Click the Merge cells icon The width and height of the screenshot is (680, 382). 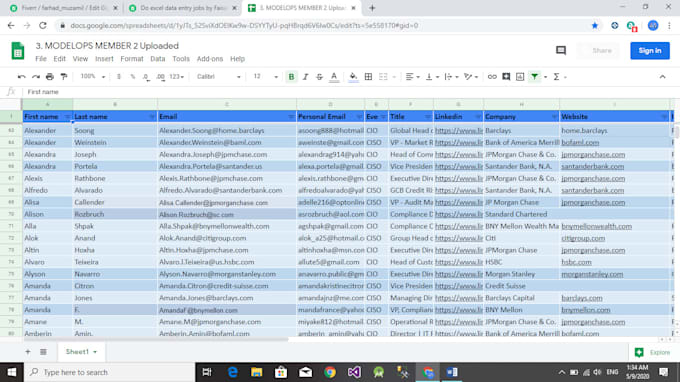(383, 77)
